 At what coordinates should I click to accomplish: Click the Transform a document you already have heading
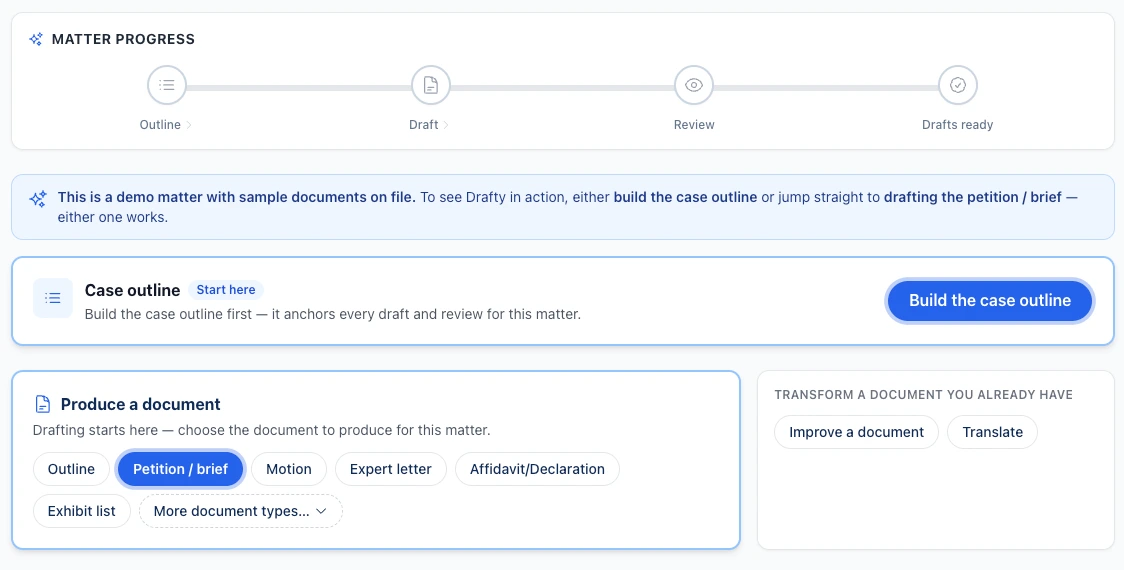[923, 394]
